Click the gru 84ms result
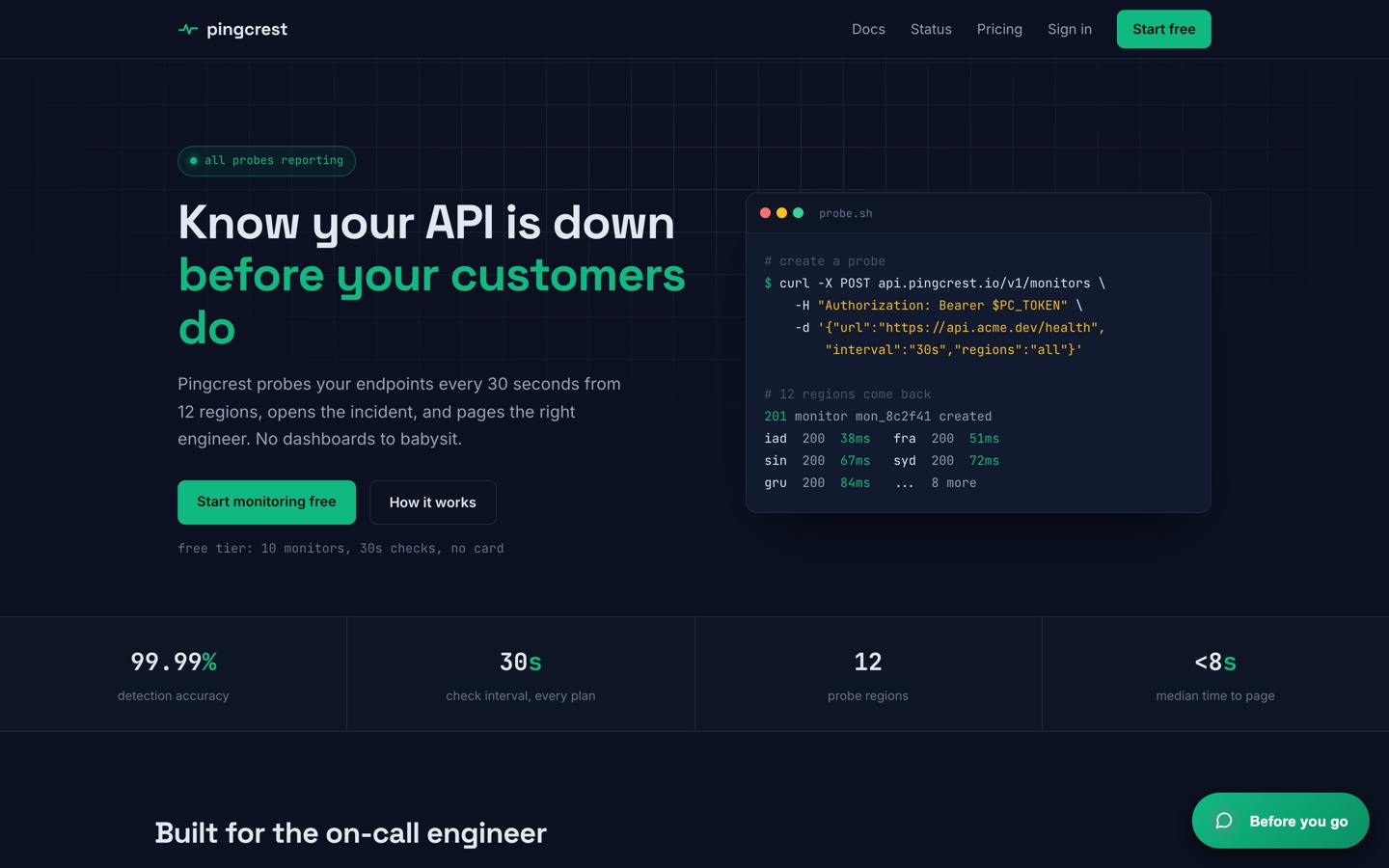The width and height of the screenshot is (1389, 868). coord(817,483)
